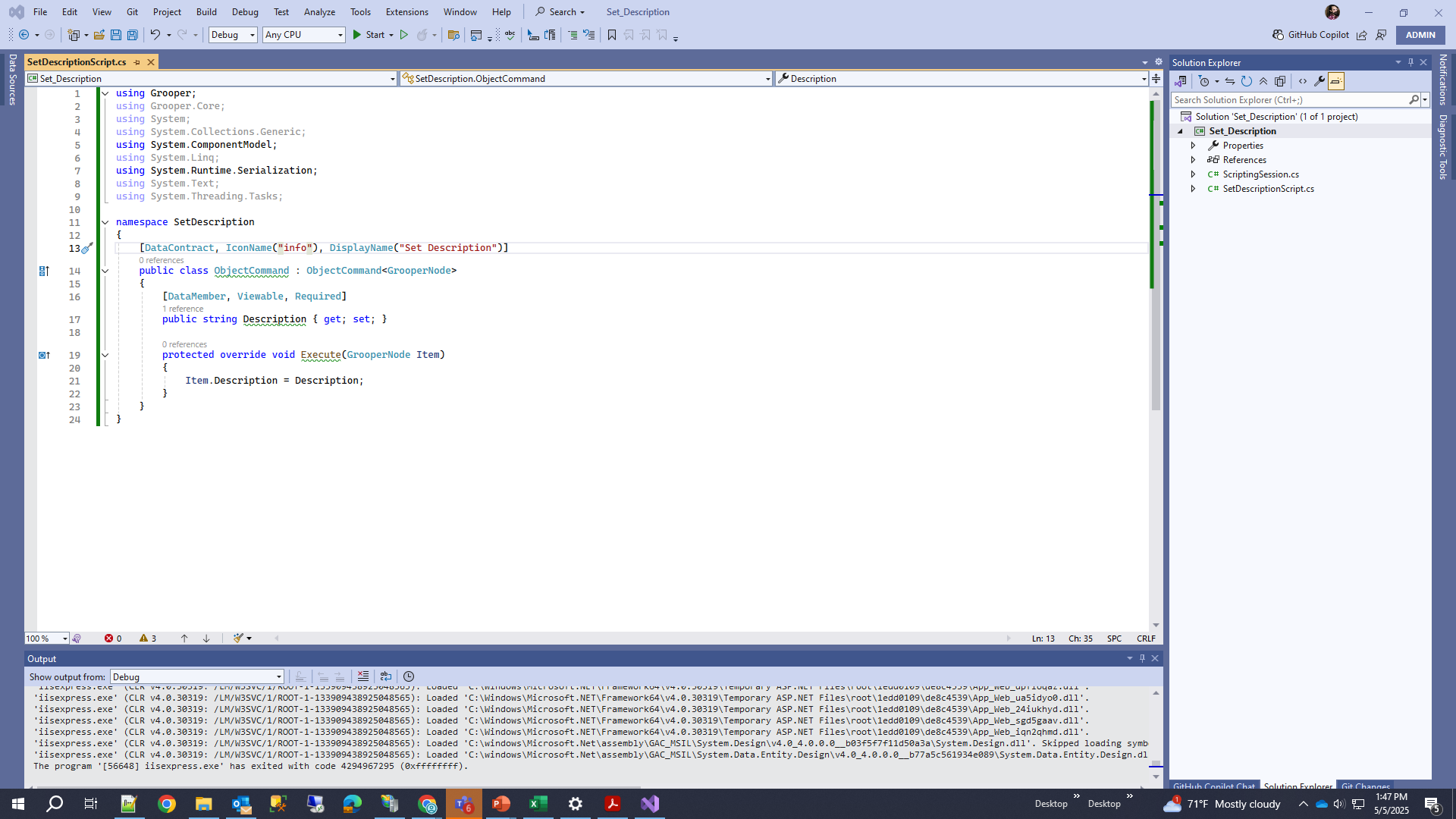
Task: Switch to Git Changes tab
Action: [x=1365, y=786]
